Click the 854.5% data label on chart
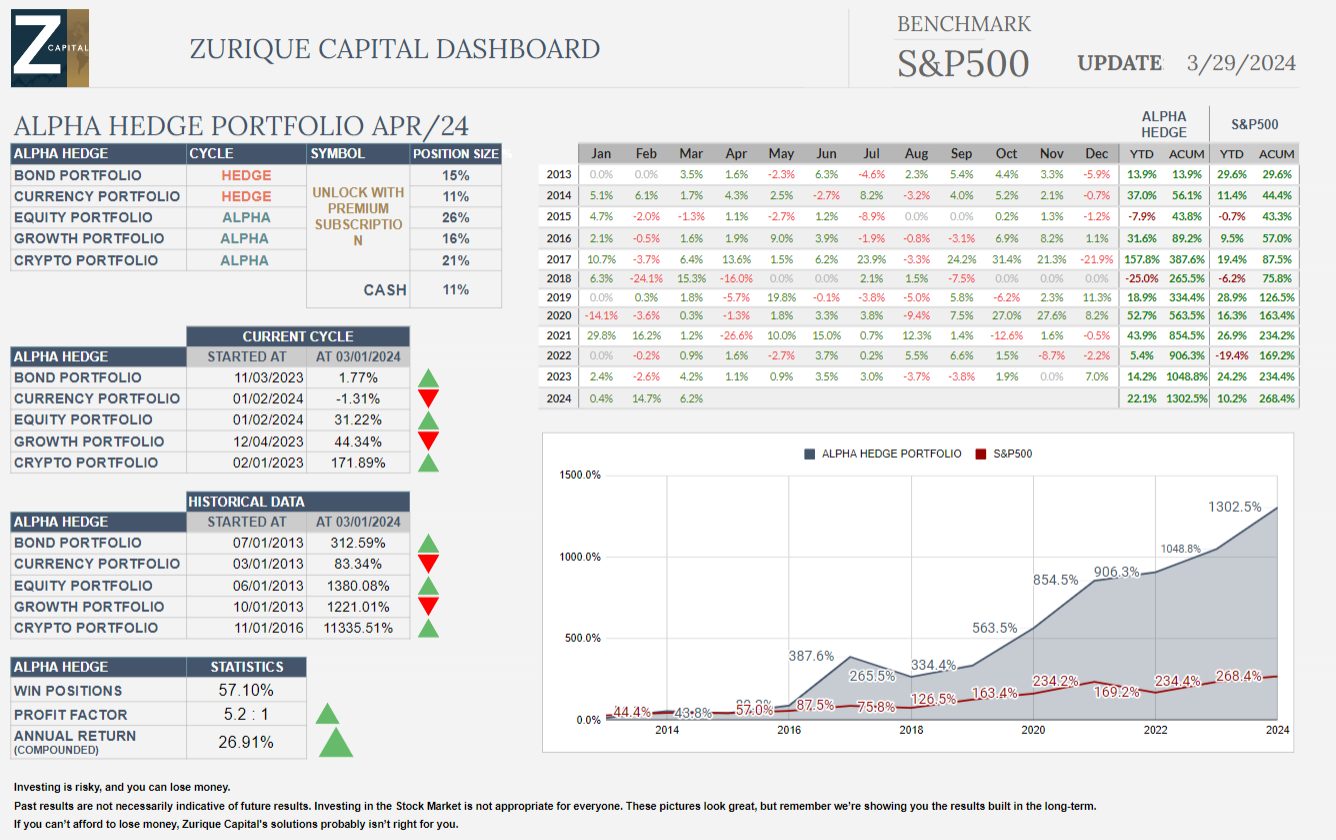 click(1056, 579)
